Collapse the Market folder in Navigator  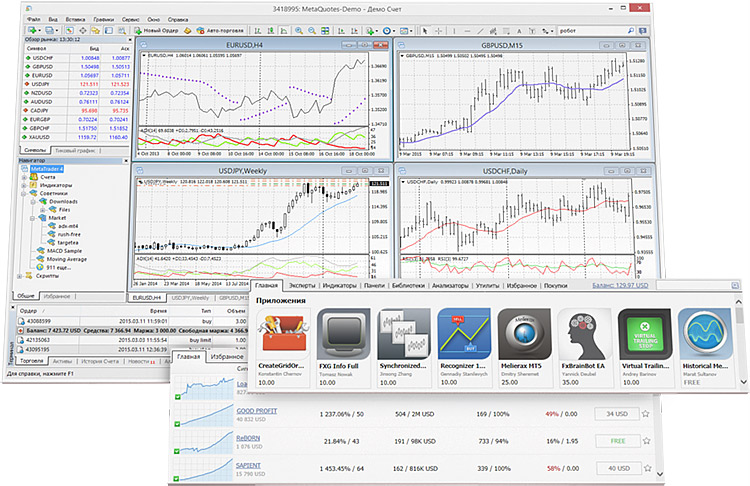32,218
